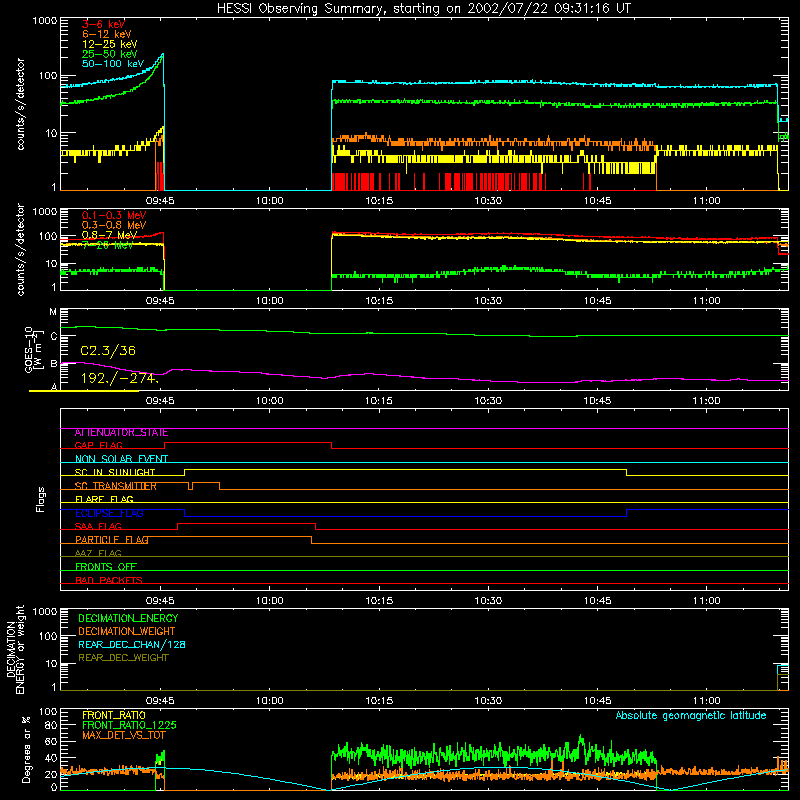The height and width of the screenshot is (800, 800).
Task: Click the SC_TRANSMITTER flag label
Action: pyautogui.click(x=115, y=486)
